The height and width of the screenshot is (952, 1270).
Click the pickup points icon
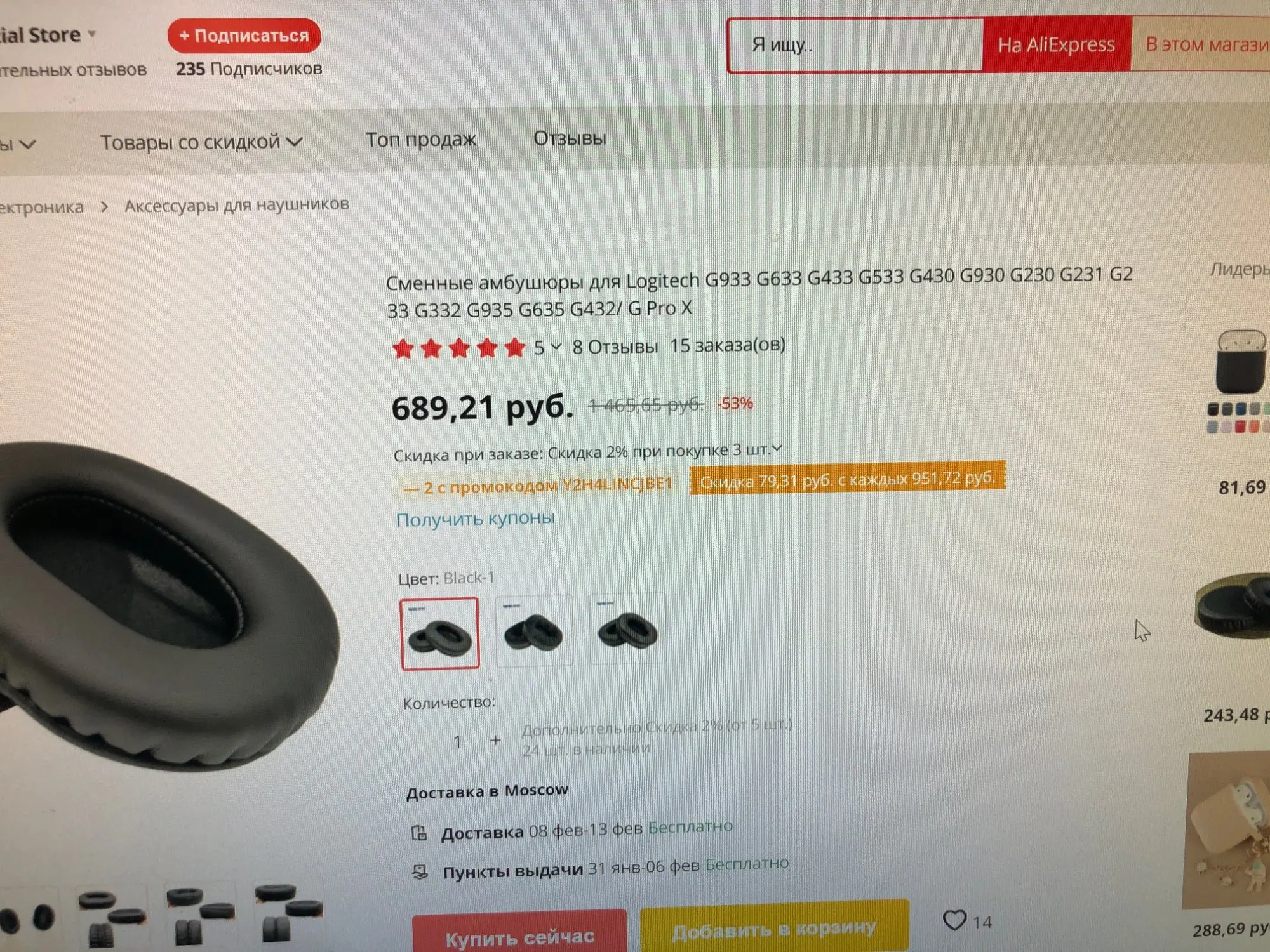[x=420, y=871]
